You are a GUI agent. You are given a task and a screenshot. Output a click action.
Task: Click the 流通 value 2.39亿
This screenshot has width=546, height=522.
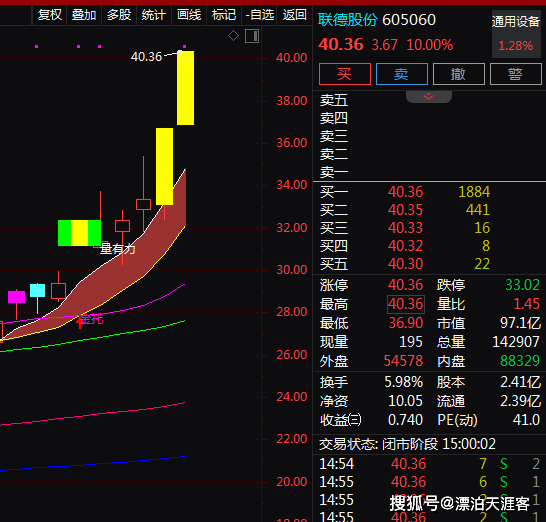point(521,401)
